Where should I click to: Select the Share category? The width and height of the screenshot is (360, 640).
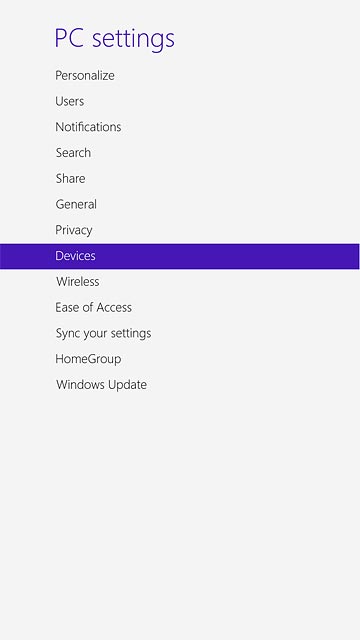(x=71, y=178)
